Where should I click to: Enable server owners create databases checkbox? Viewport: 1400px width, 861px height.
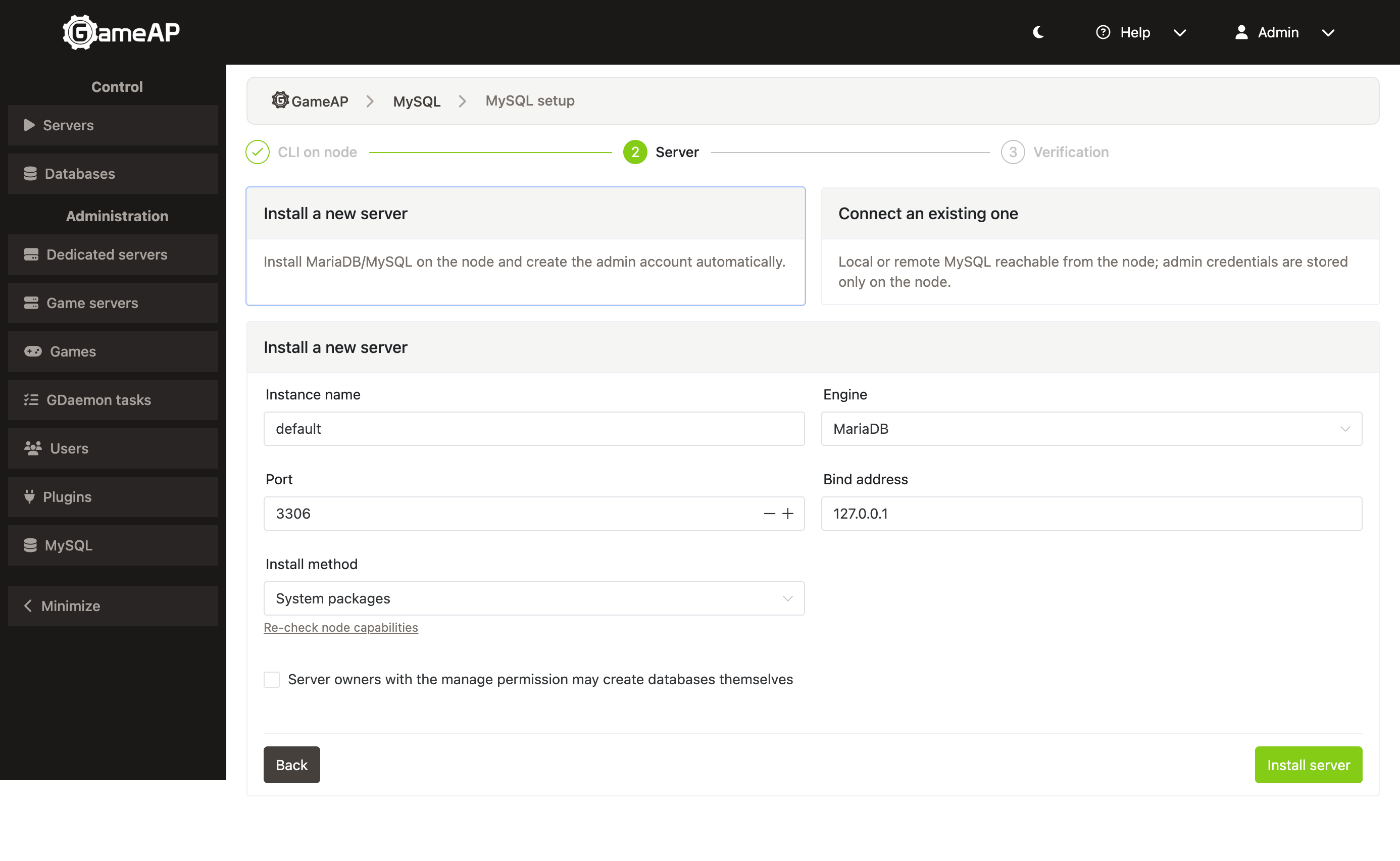tap(272, 679)
